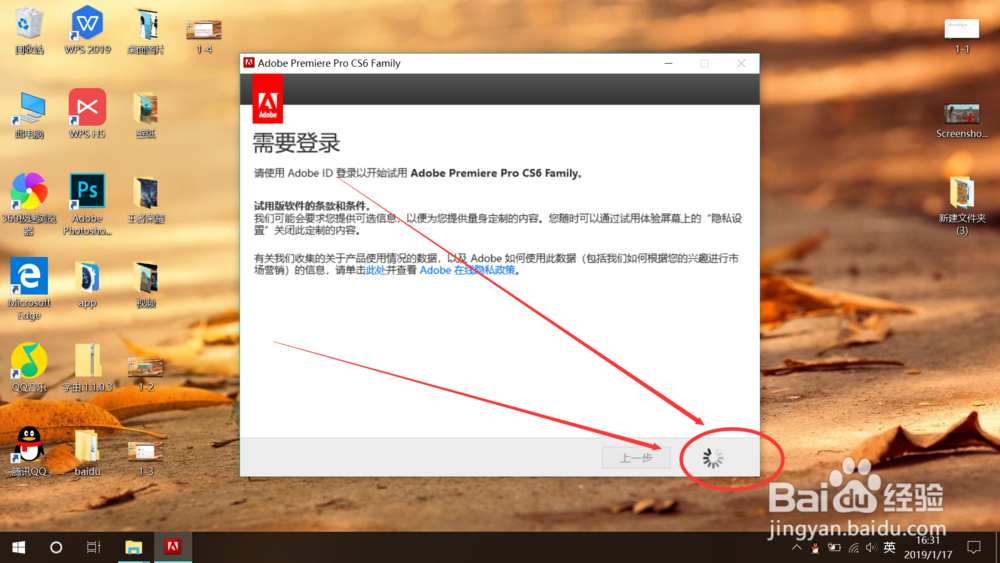This screenshot has height=563, width=1000.
Task: Open File Explorer from the taskbar
Action: point(133,547)
